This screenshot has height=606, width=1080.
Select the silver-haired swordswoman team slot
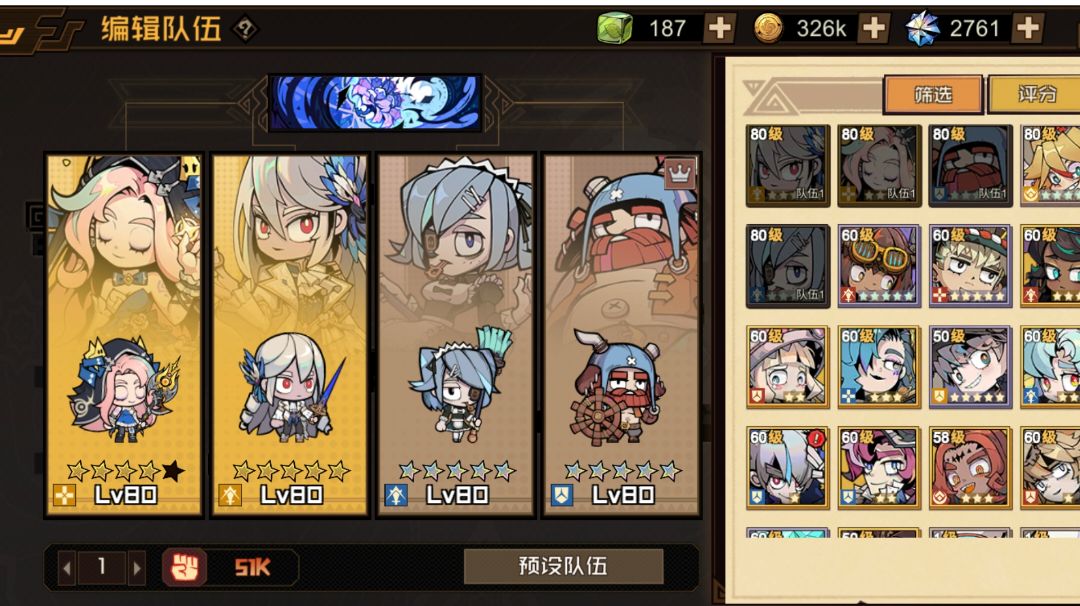click(x=290, y=335)
